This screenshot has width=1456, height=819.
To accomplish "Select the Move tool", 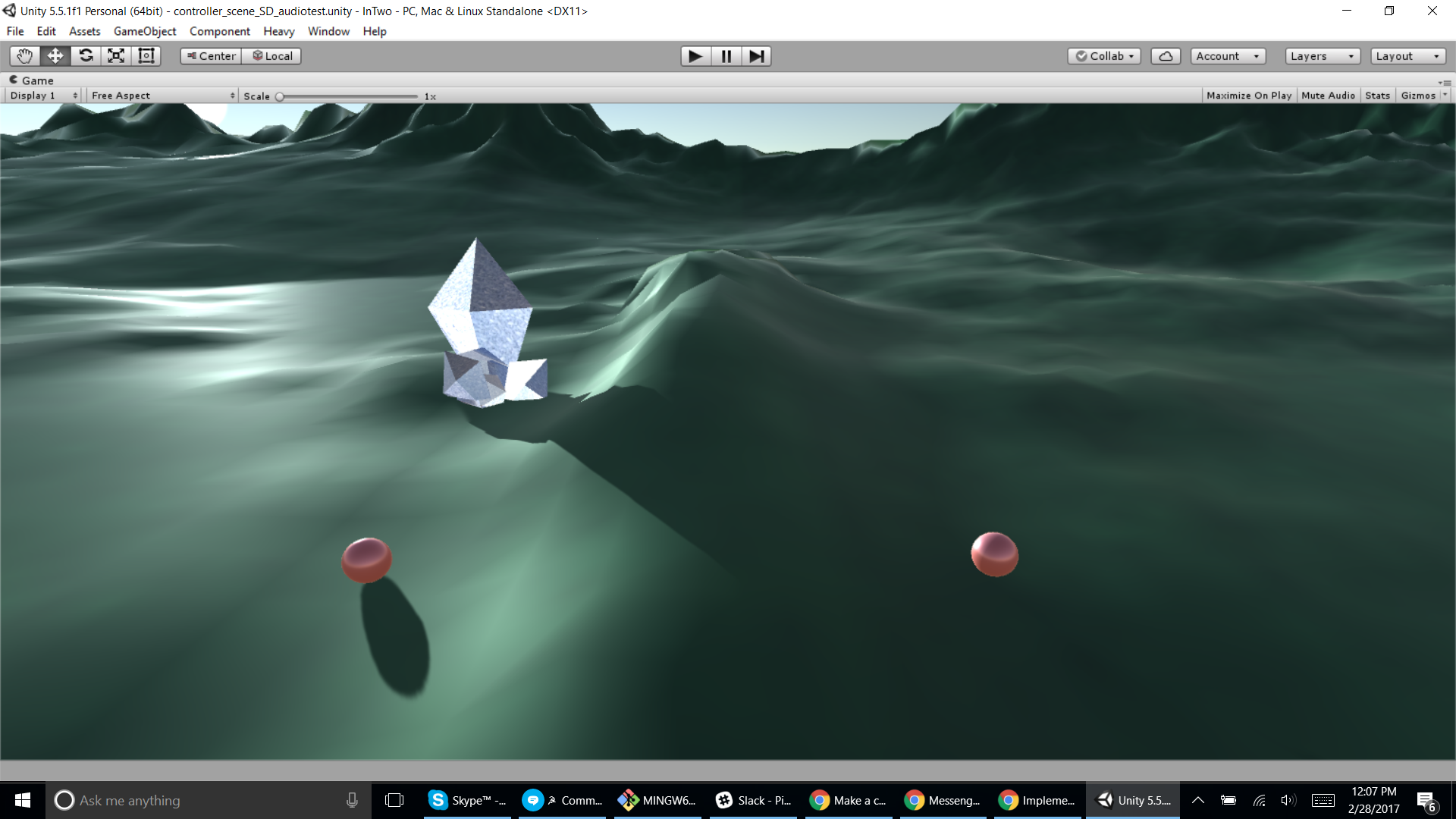I will [x=55, y=56].
